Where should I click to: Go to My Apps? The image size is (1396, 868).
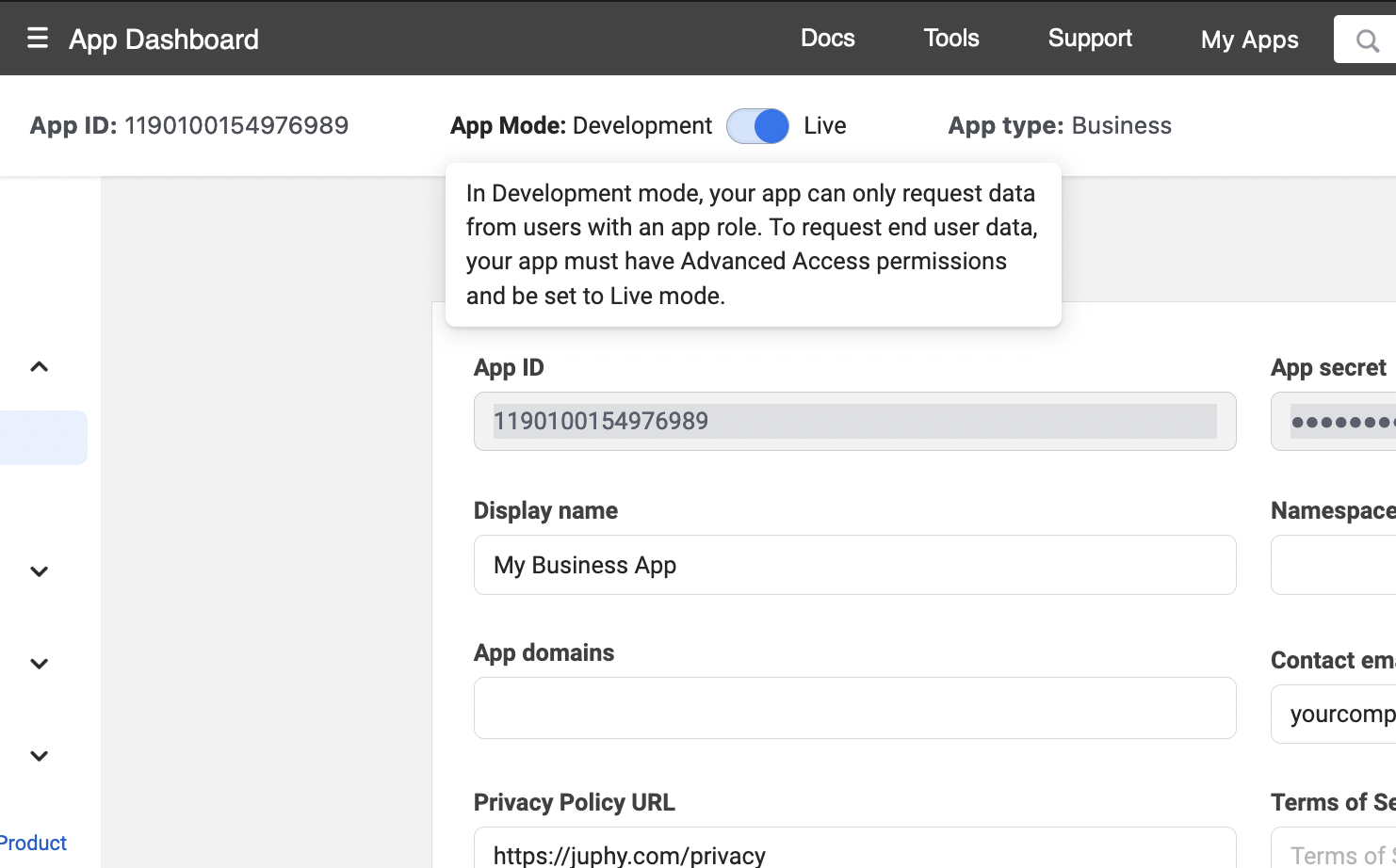point(1249,40)
